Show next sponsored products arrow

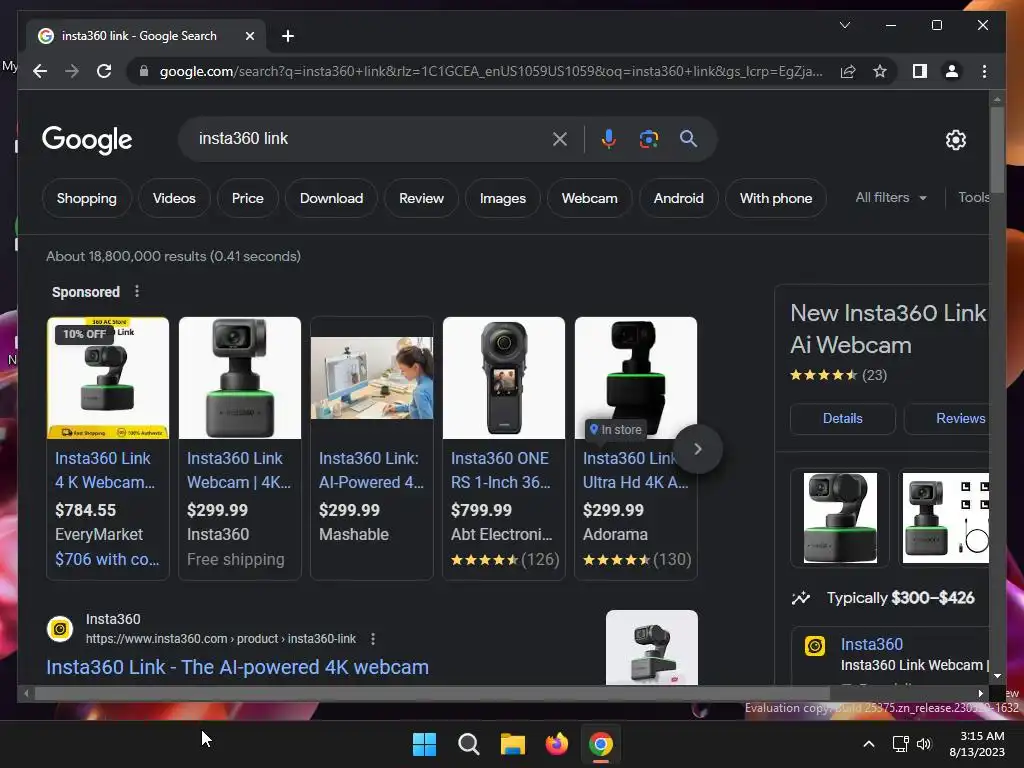pyautogui.click(x=697, y=449)
